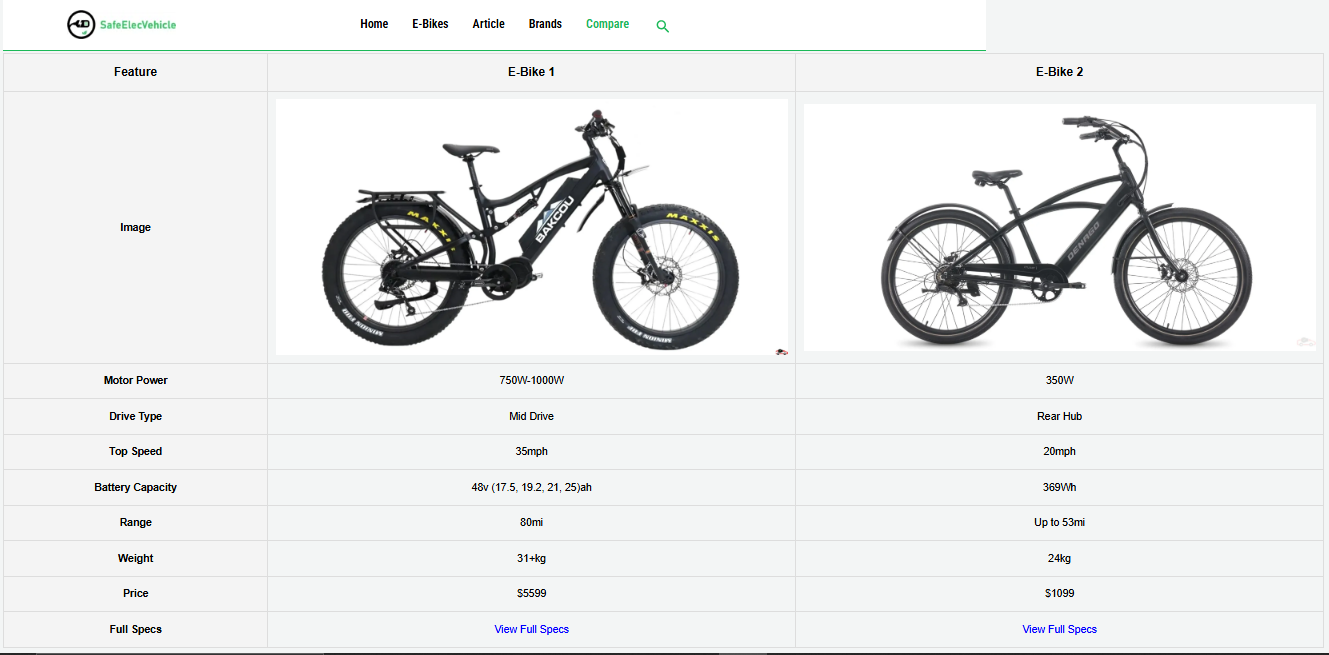Click the Denago cruiser bike image

click(x=1059, y=227)
